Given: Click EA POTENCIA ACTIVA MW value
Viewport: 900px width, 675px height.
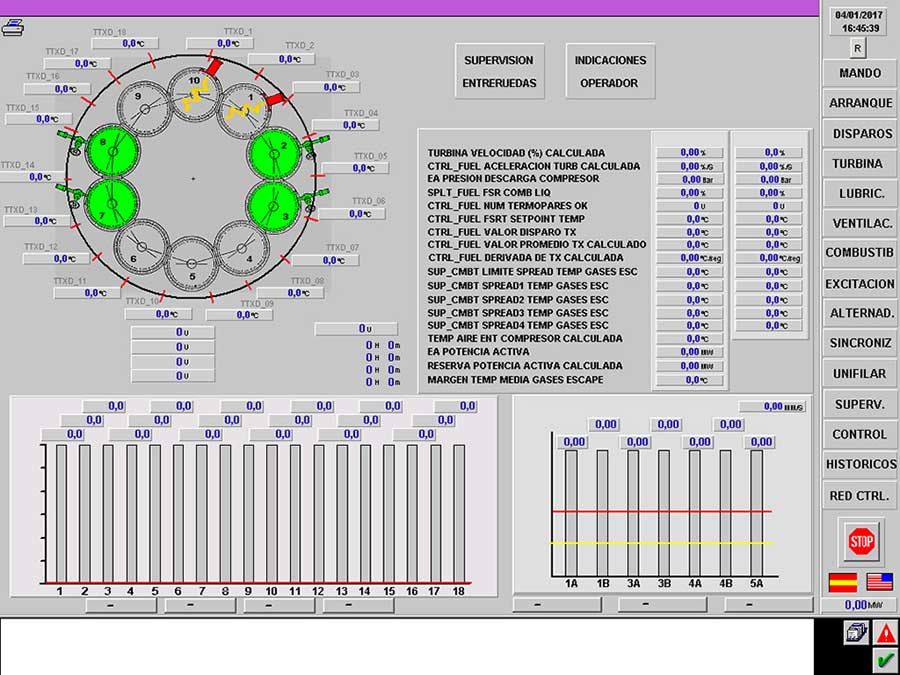Looking at the screenshot, I should tap(690, 352).
